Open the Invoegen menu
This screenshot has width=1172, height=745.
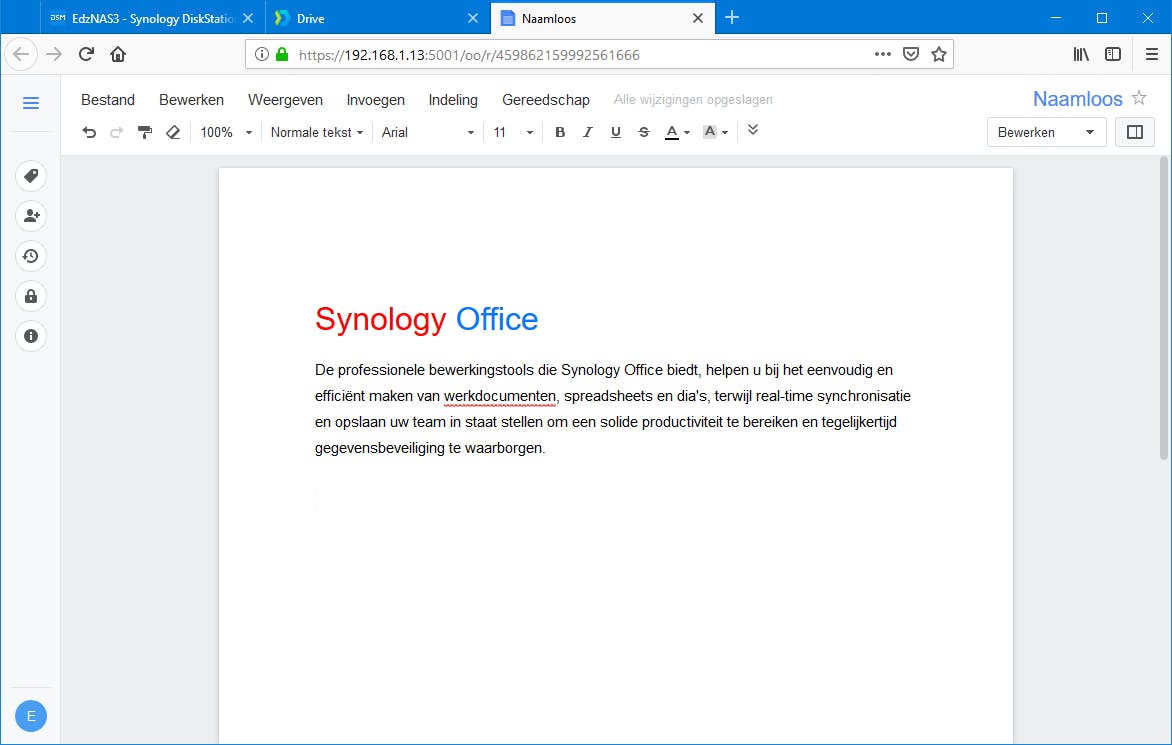pos(375,99)
